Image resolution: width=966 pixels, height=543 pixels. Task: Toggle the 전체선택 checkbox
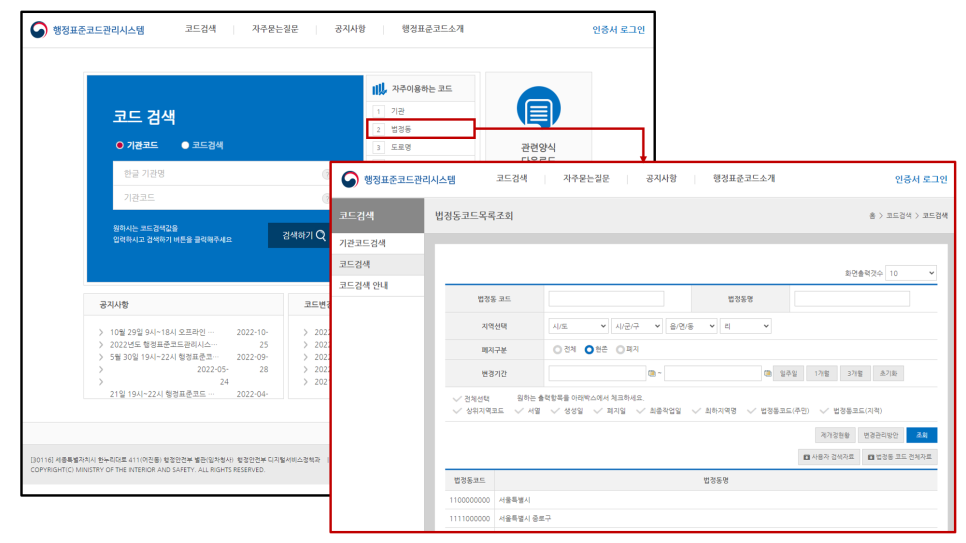click(457, 398)
